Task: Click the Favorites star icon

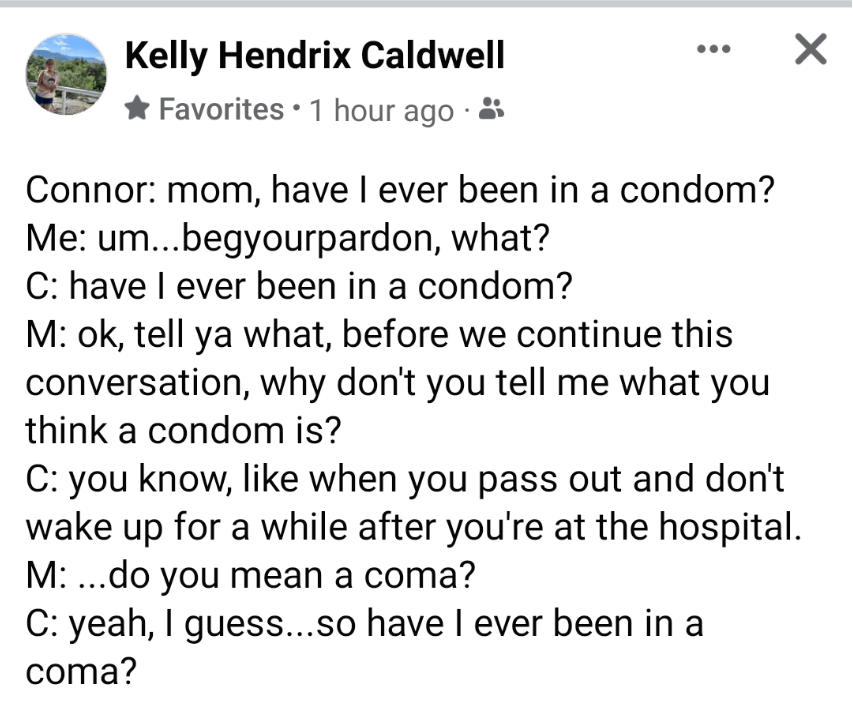Action: click(x=138, y=109)
